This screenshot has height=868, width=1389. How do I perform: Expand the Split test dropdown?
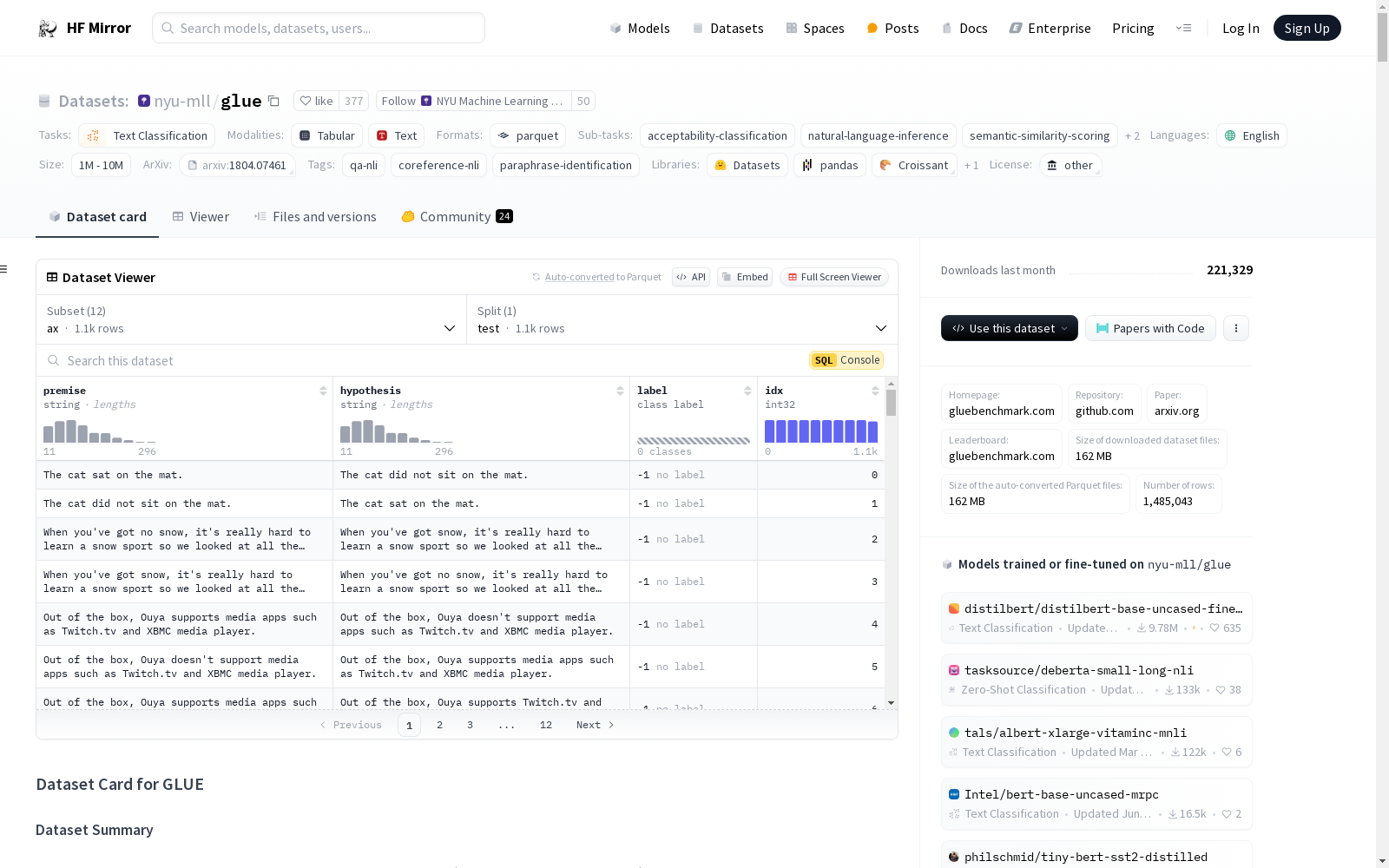click(x=682, y=319)
